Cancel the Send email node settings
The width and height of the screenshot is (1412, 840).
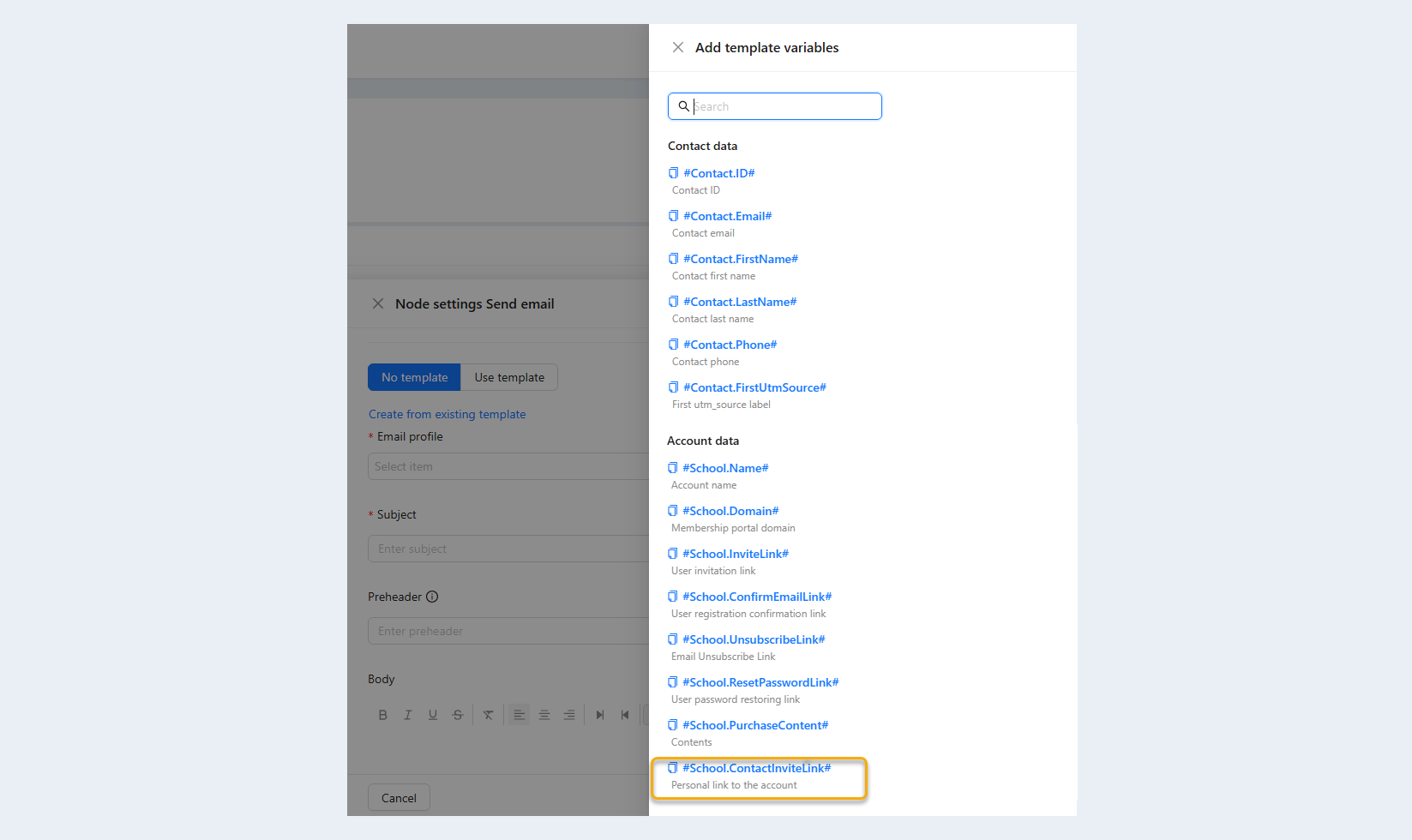(x=399, y=798)
